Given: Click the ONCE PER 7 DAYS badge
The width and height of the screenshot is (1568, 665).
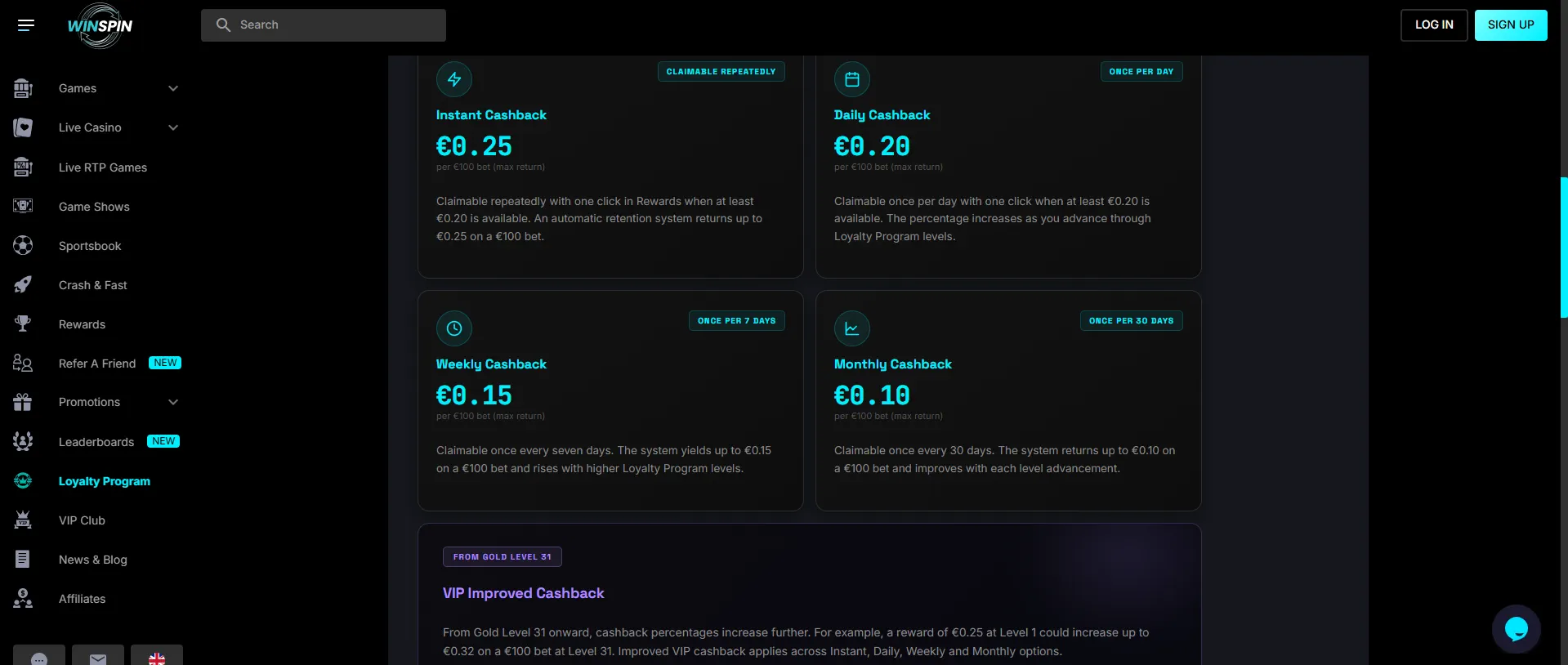Looking at the screenshot, I should pyautogui.click(x=737, y=321).
